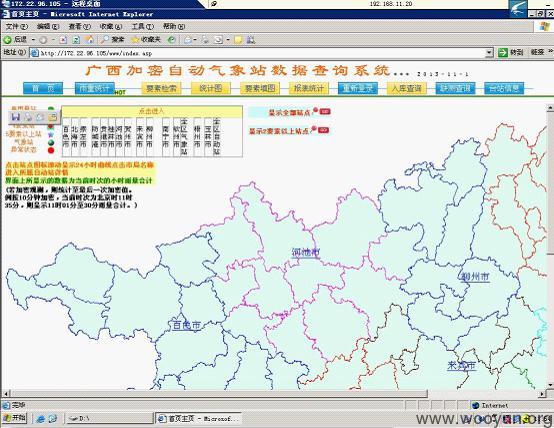
Task: Open the 收藏夹 favorites toolbar button
Action: (146, 40)
